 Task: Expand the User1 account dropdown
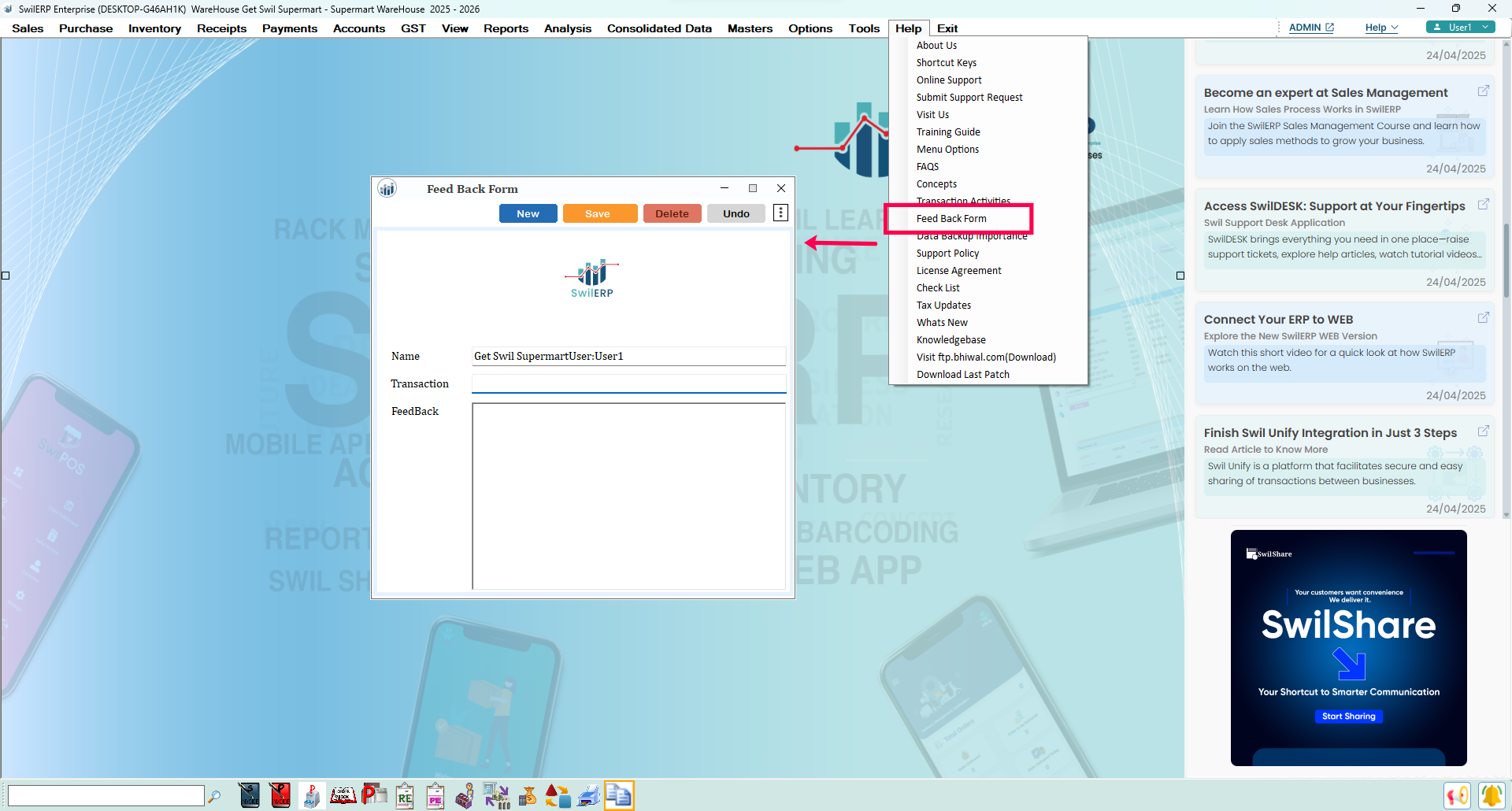pyautogui.click(x=1461, y=28)
